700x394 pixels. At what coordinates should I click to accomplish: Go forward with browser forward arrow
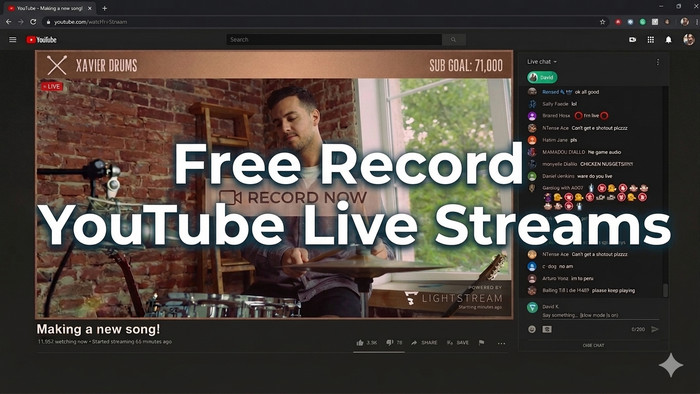[21, 21]
